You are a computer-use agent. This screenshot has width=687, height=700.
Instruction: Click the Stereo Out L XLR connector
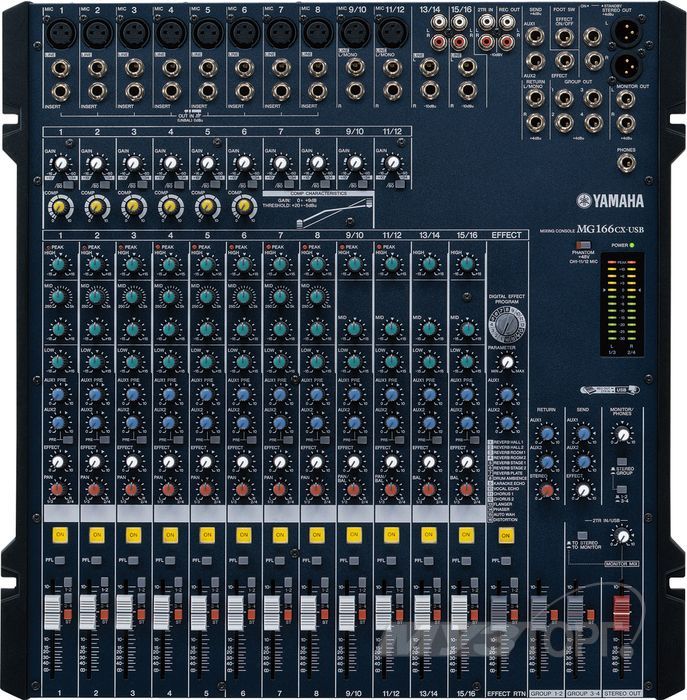(626, 31)
